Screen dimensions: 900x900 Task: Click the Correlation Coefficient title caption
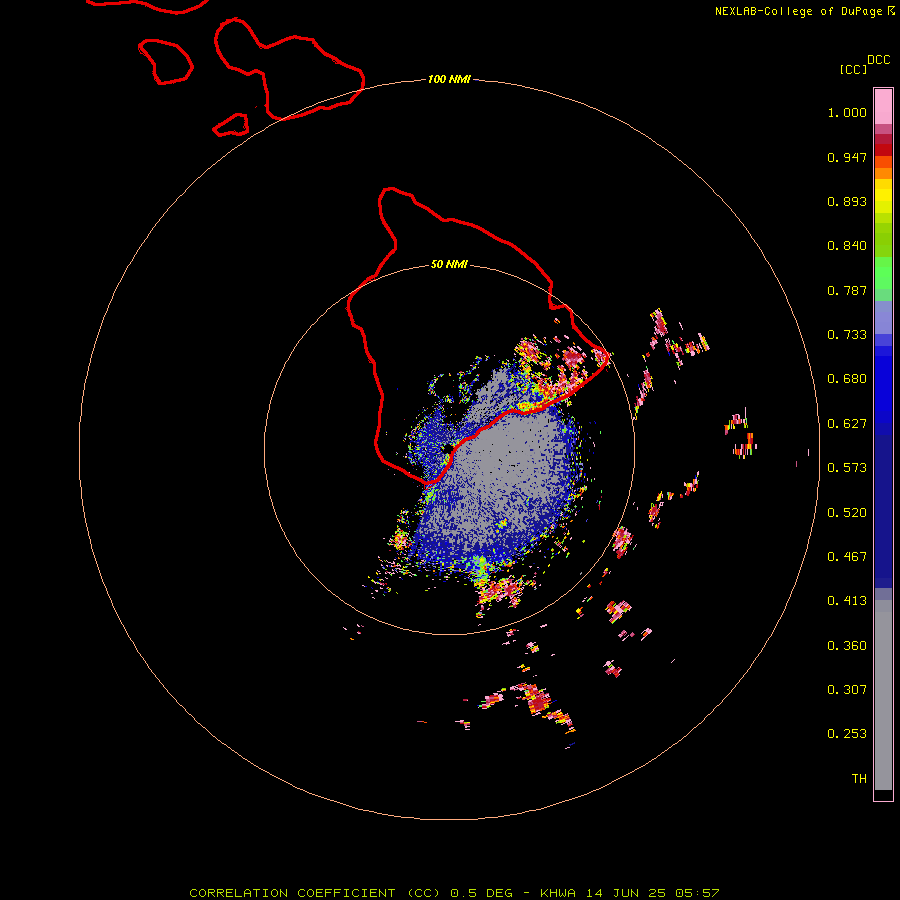click(x=454, y=893)
